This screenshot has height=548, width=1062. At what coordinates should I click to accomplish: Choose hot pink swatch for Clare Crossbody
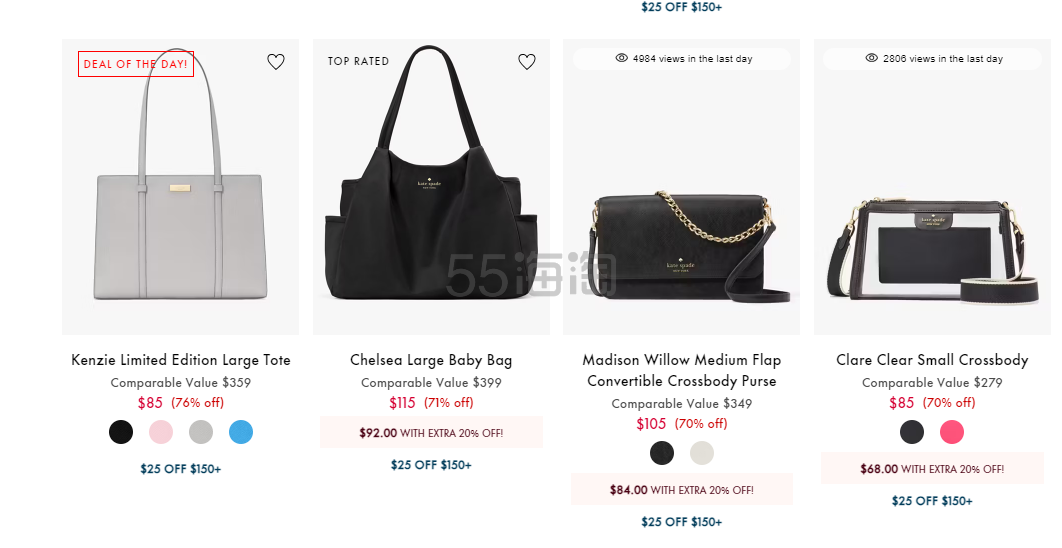pos(952,431)
